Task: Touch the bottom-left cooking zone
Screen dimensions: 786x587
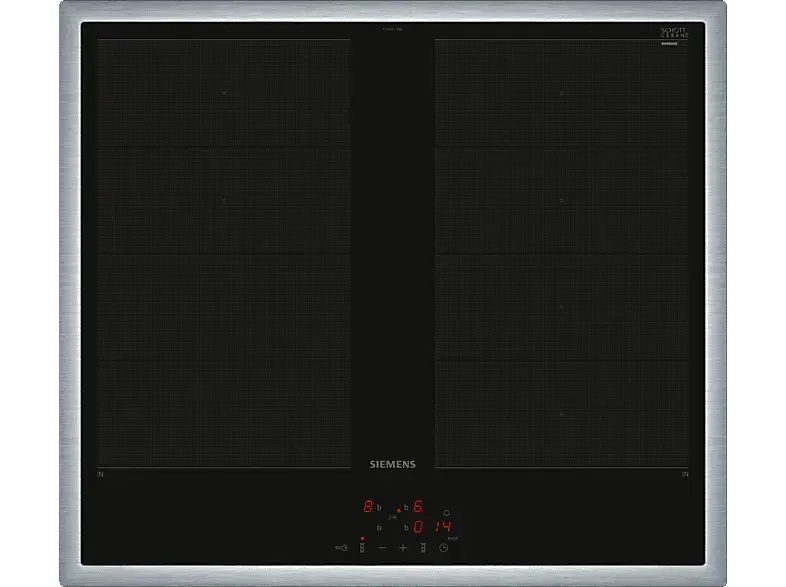Action: (x=223, y=412)
